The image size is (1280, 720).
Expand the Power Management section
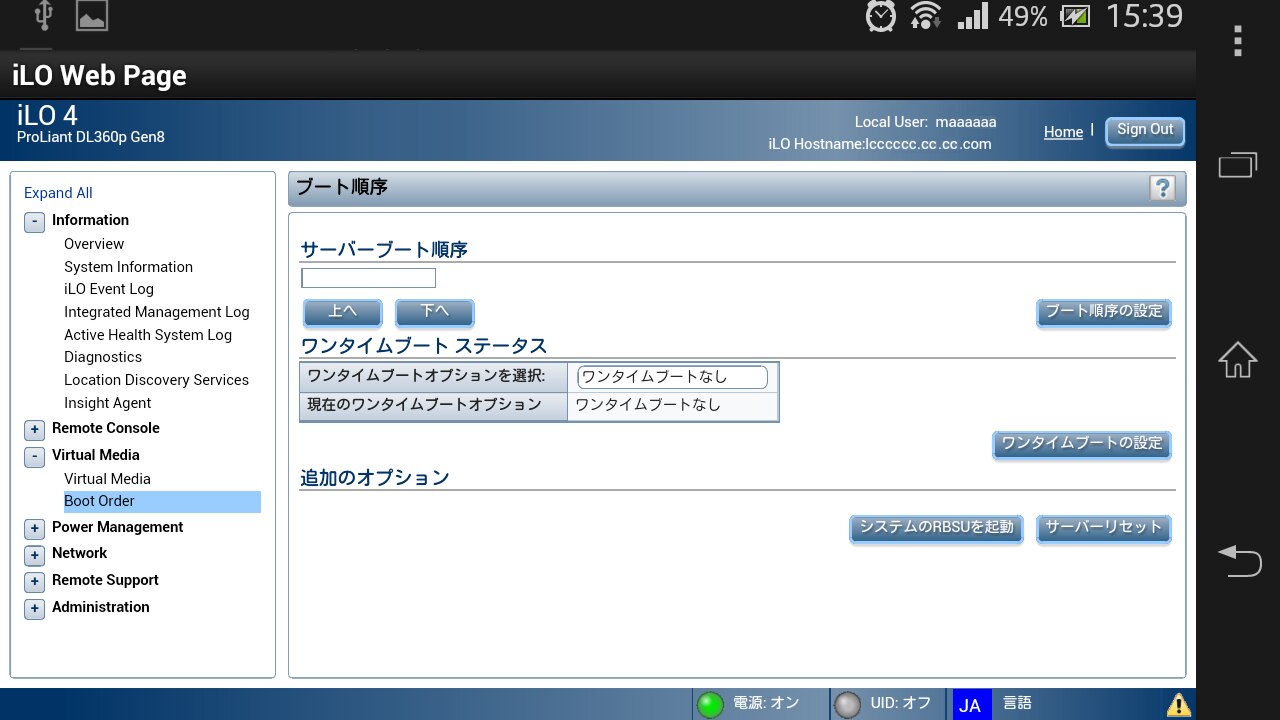point(35,529)
